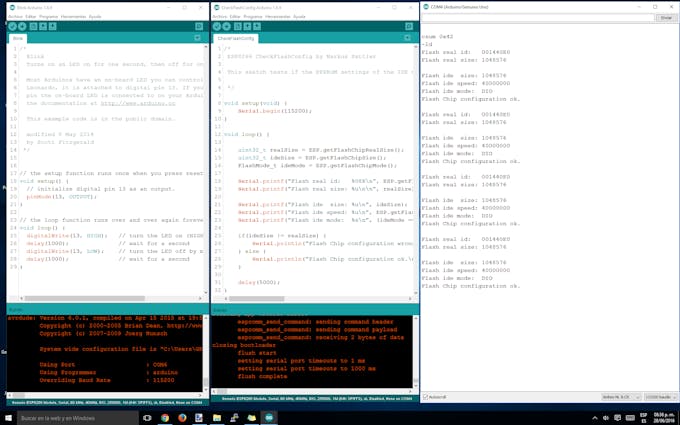This screenshot has height=425, width=680.
Task: Click horizontal scrollbar of CheckFlashConfig code editor
Action: point(257,298)
